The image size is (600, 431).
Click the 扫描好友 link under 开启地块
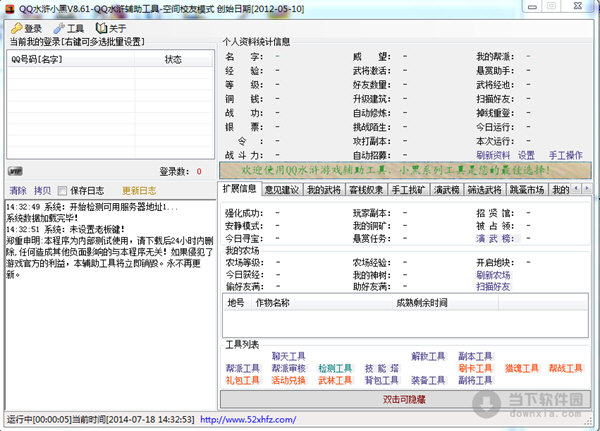coord(493,287)
